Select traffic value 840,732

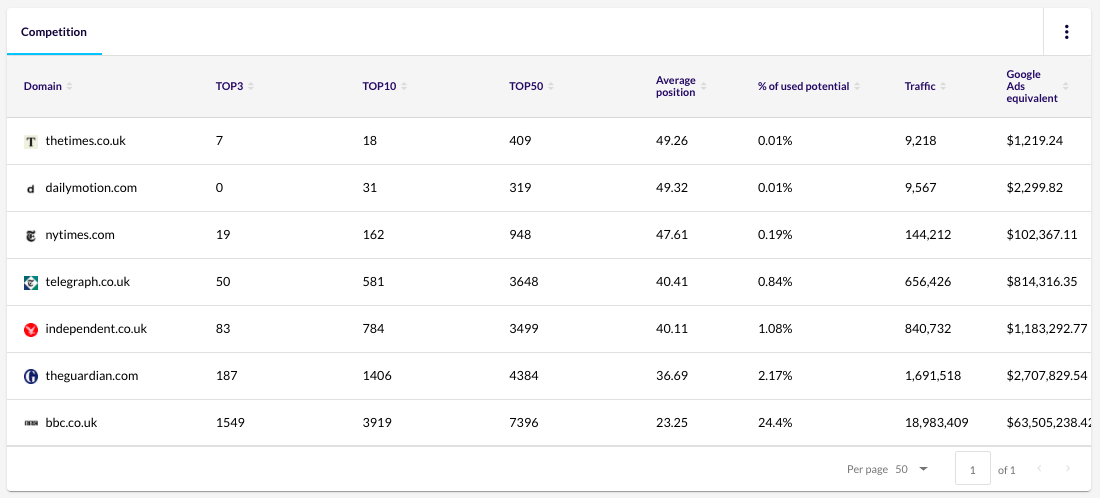click(x=928, y=329)
